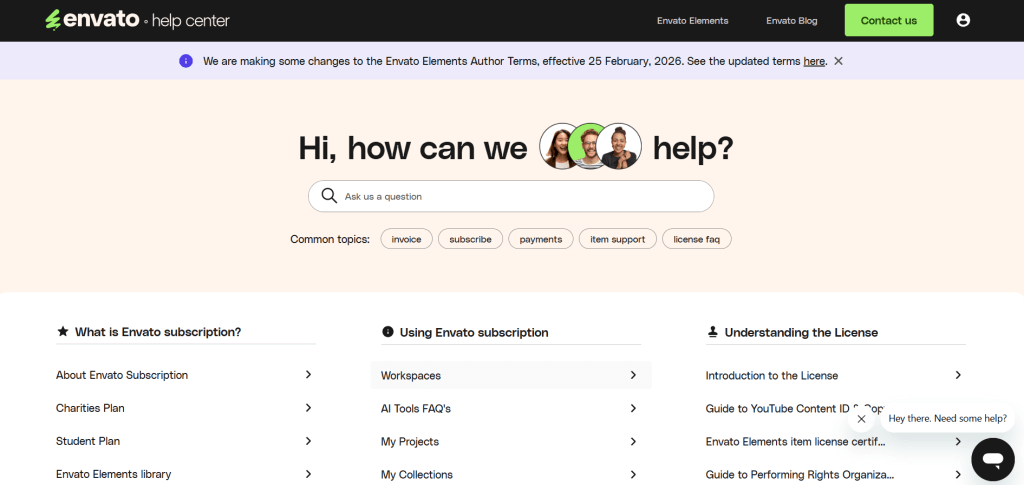The height and width of the screenshot is (485, 1024).
Task: Open the Envato Elements nav link
Action: [692, 21]
